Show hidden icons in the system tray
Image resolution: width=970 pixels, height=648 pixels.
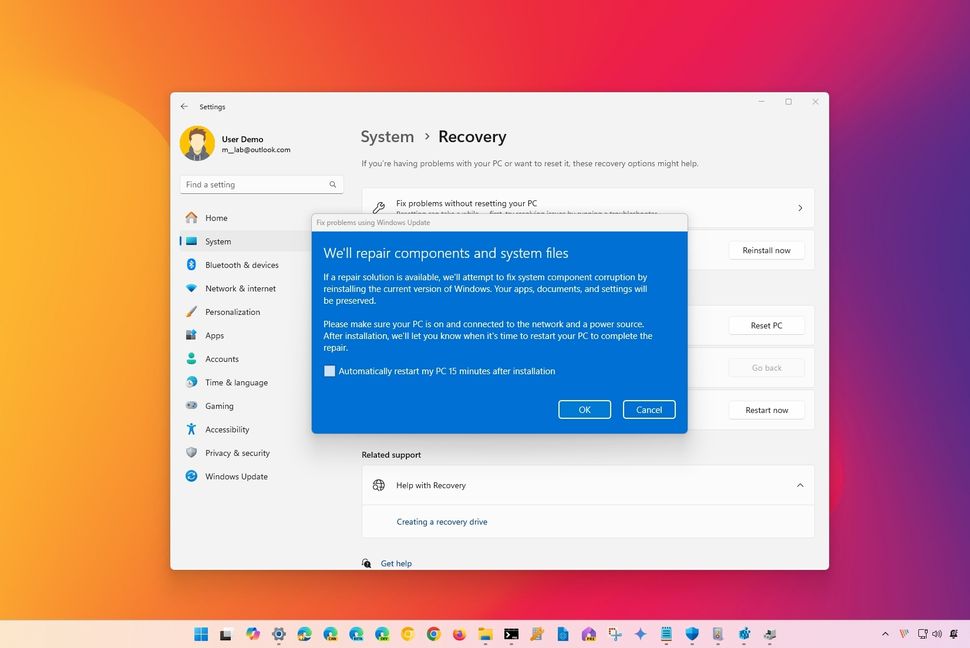click(884, 634)
